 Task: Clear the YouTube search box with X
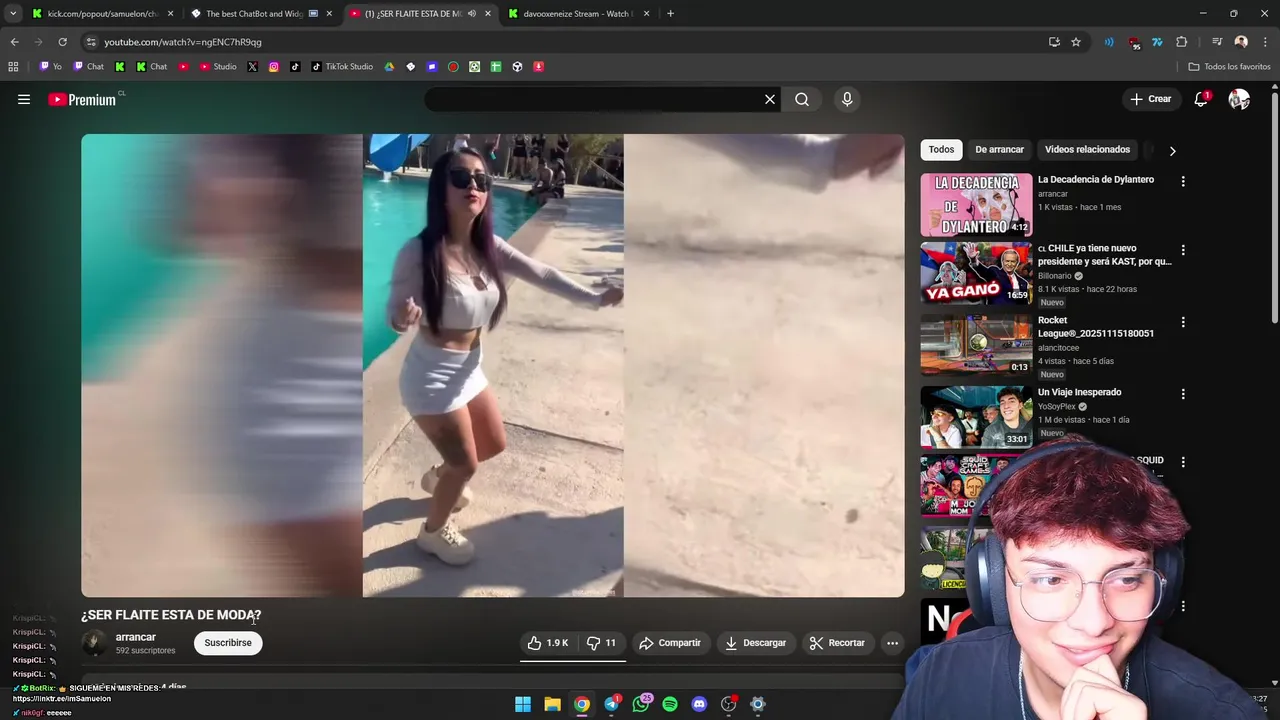[x=770, y=99]
